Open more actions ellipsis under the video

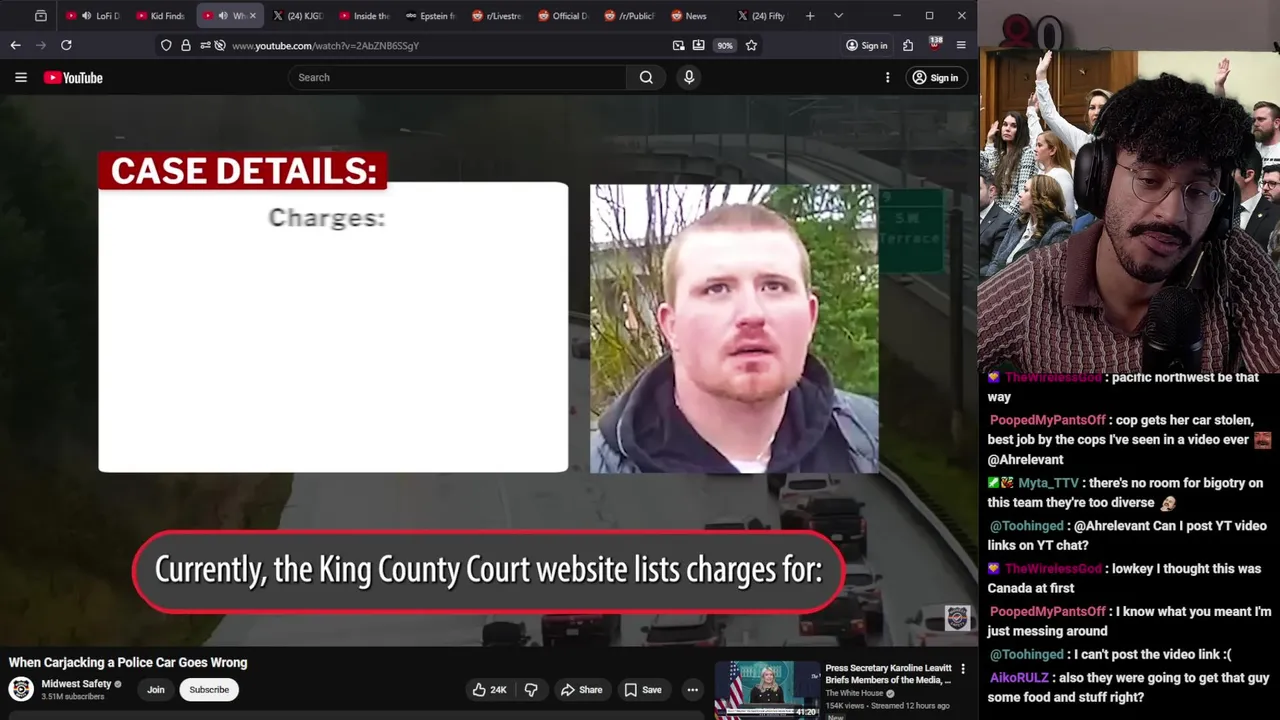692,689
